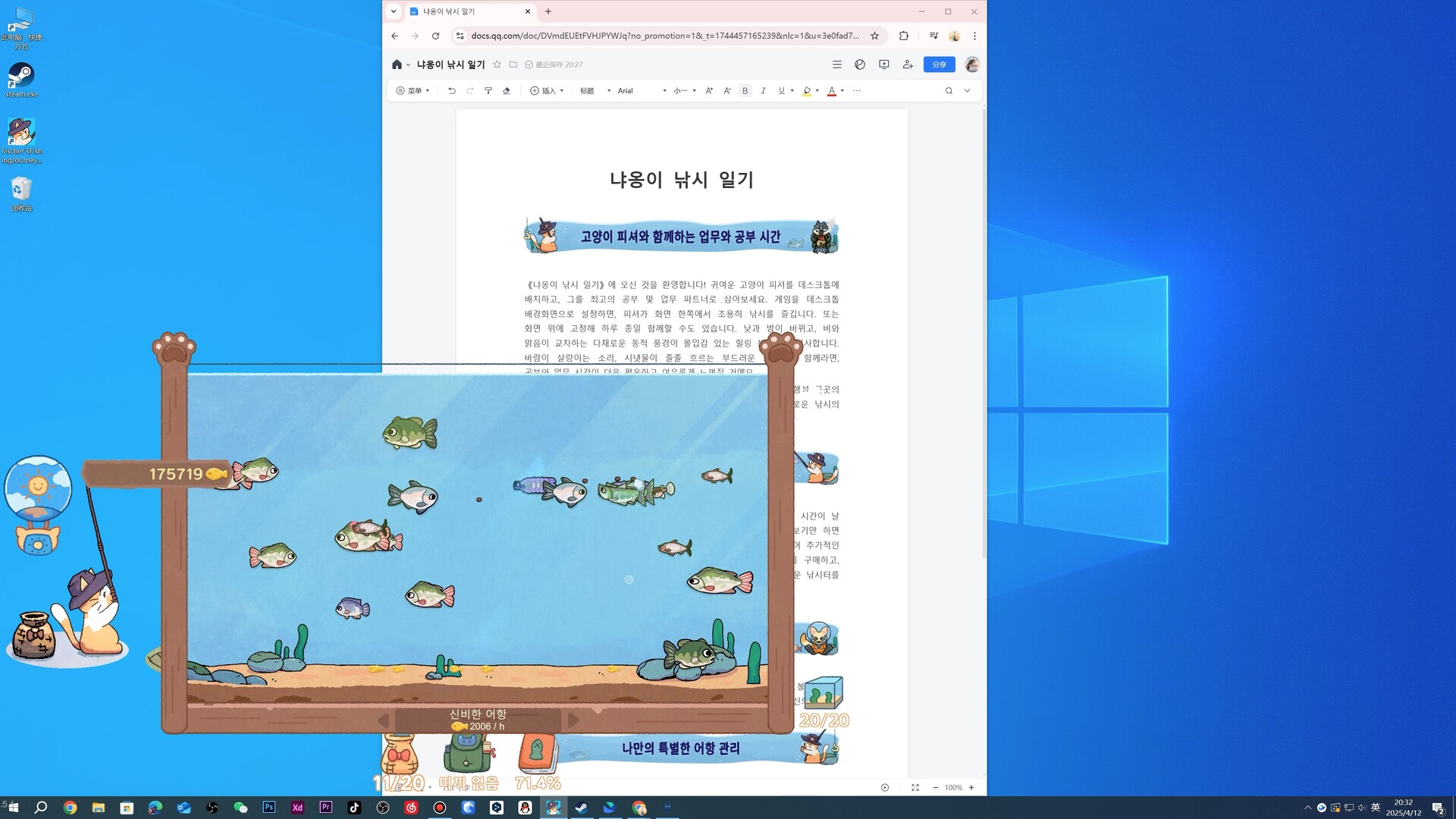Bookmark this page with star icon
1456x819 pixels.
874,36
